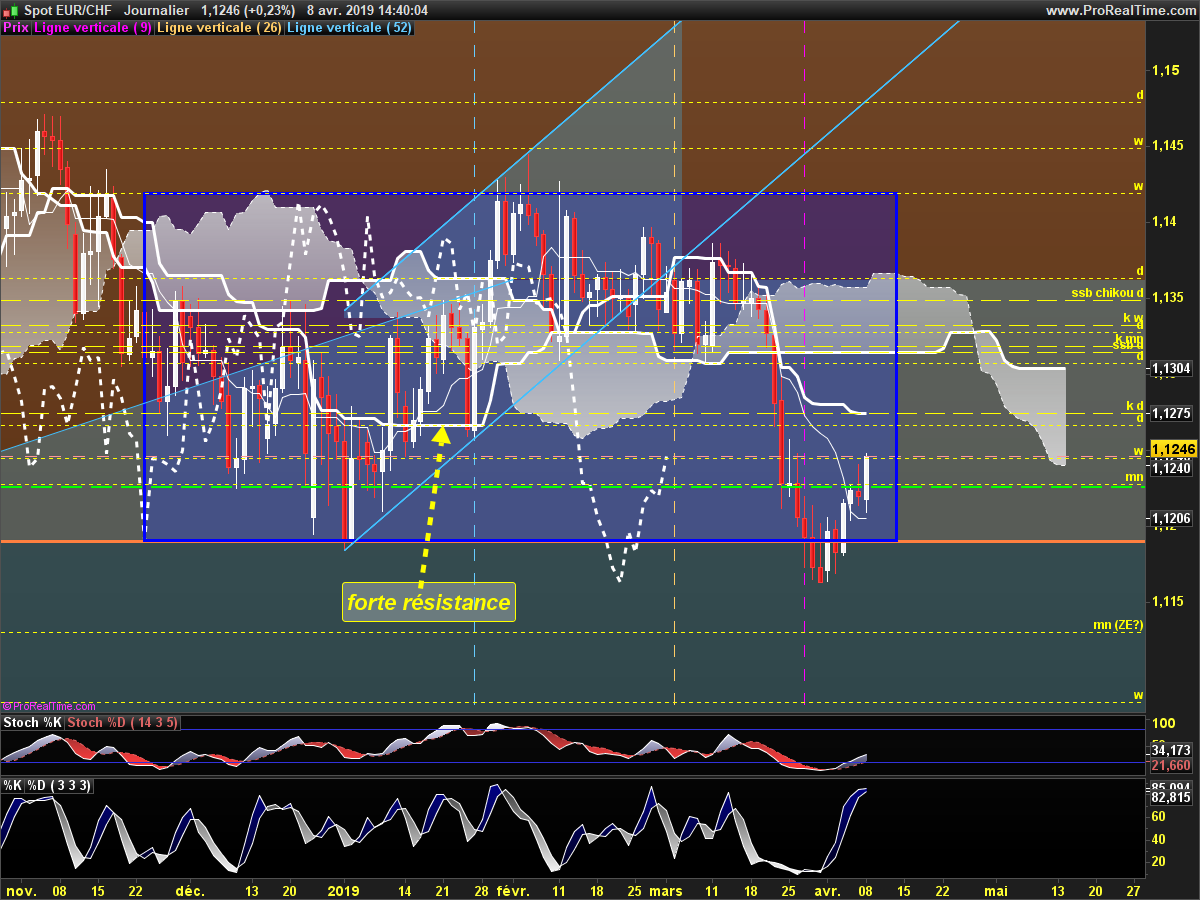Open the Ligne verticale (9) label
The image size is (1200, 900).
click(93, 28)
